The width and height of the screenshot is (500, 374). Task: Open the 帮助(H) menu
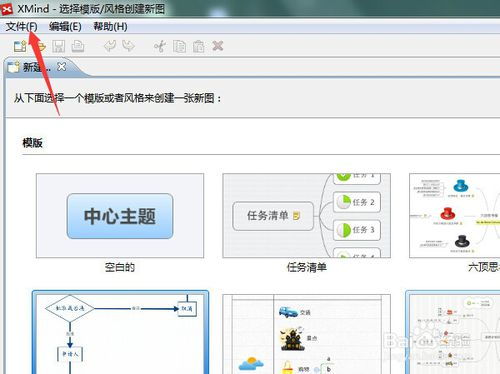pos(110,26)
